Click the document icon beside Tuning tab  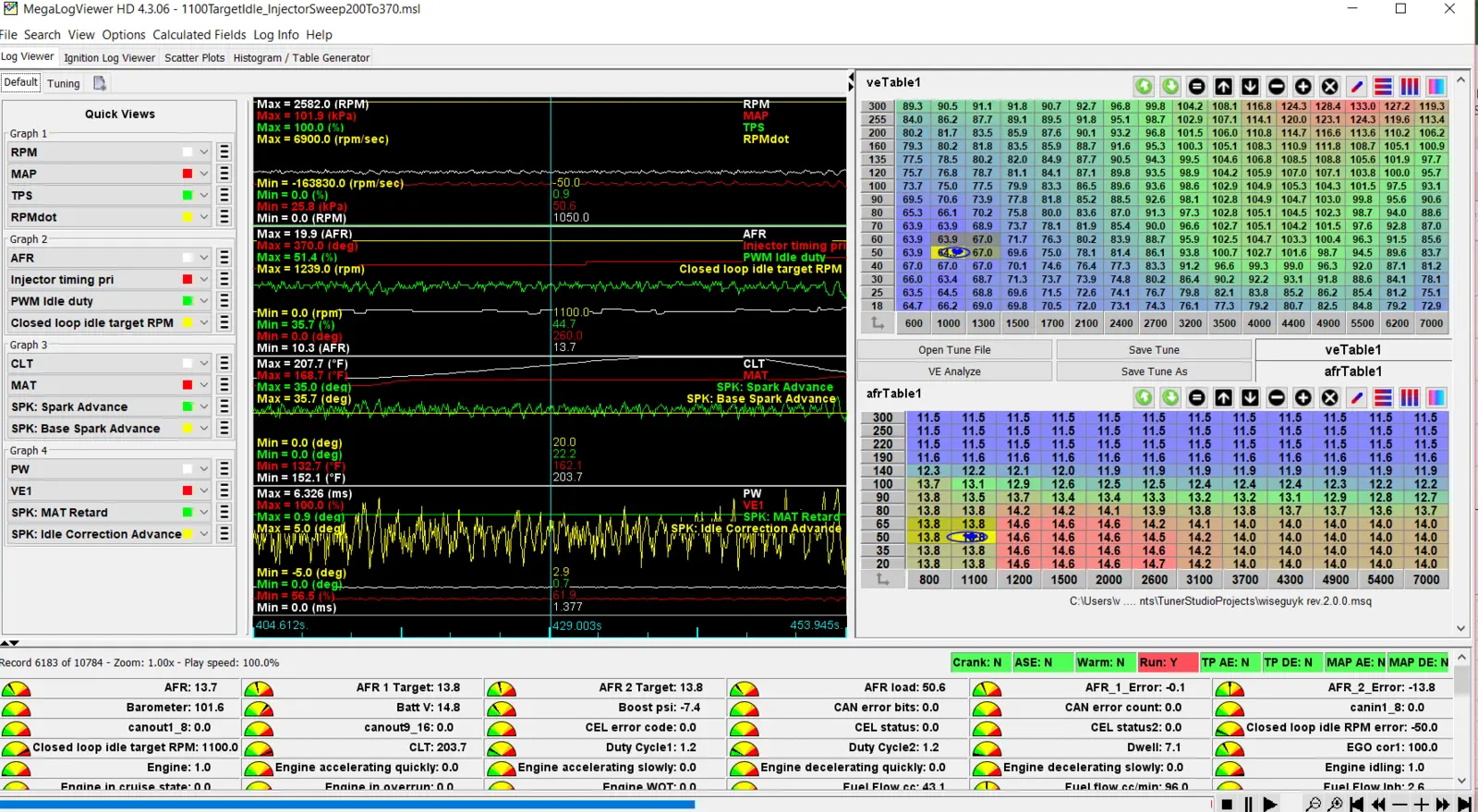(x=99, y=83)
